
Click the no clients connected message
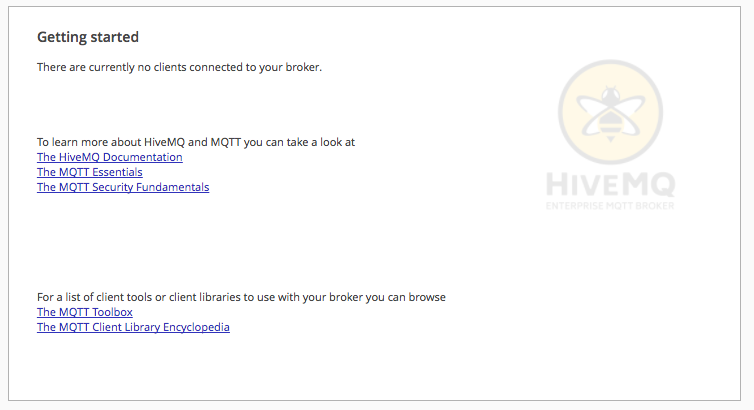(179, 67)
